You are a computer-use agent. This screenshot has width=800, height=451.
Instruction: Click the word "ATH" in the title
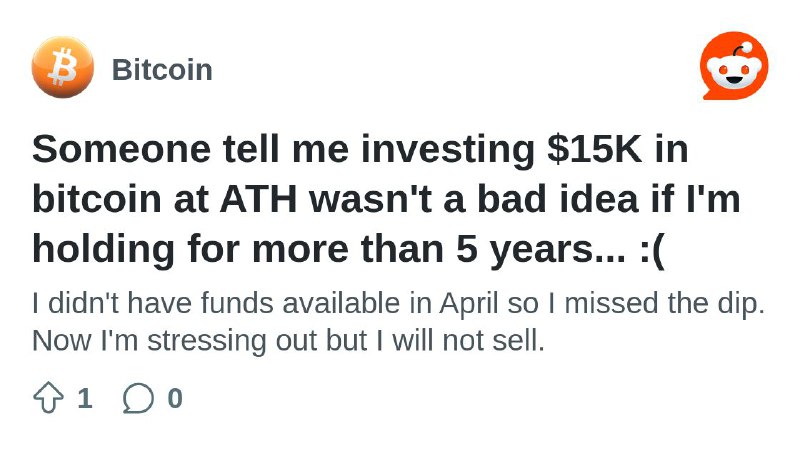point(258,199)
